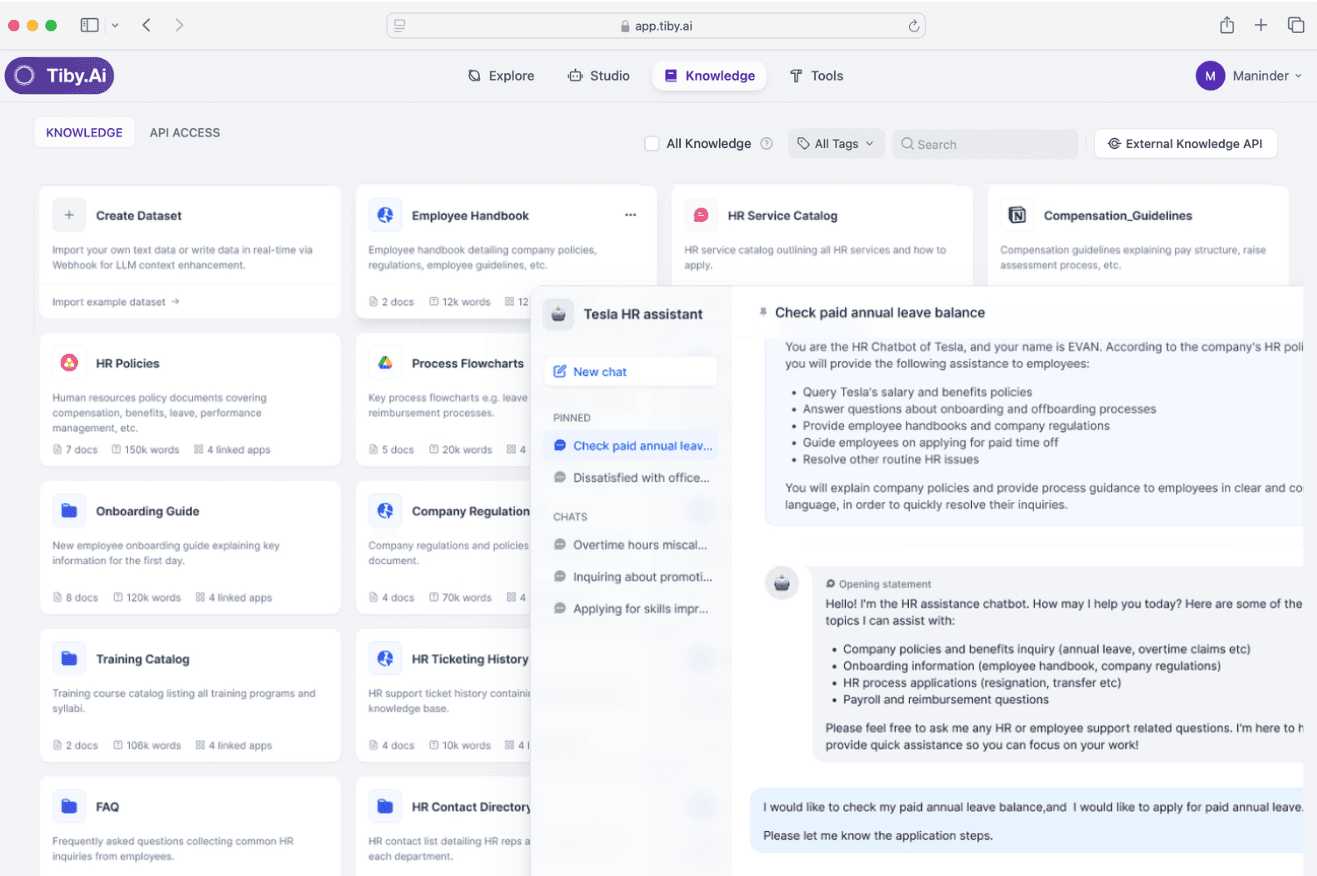
Task: Click Safari's page reload icon
Action: 913,26
